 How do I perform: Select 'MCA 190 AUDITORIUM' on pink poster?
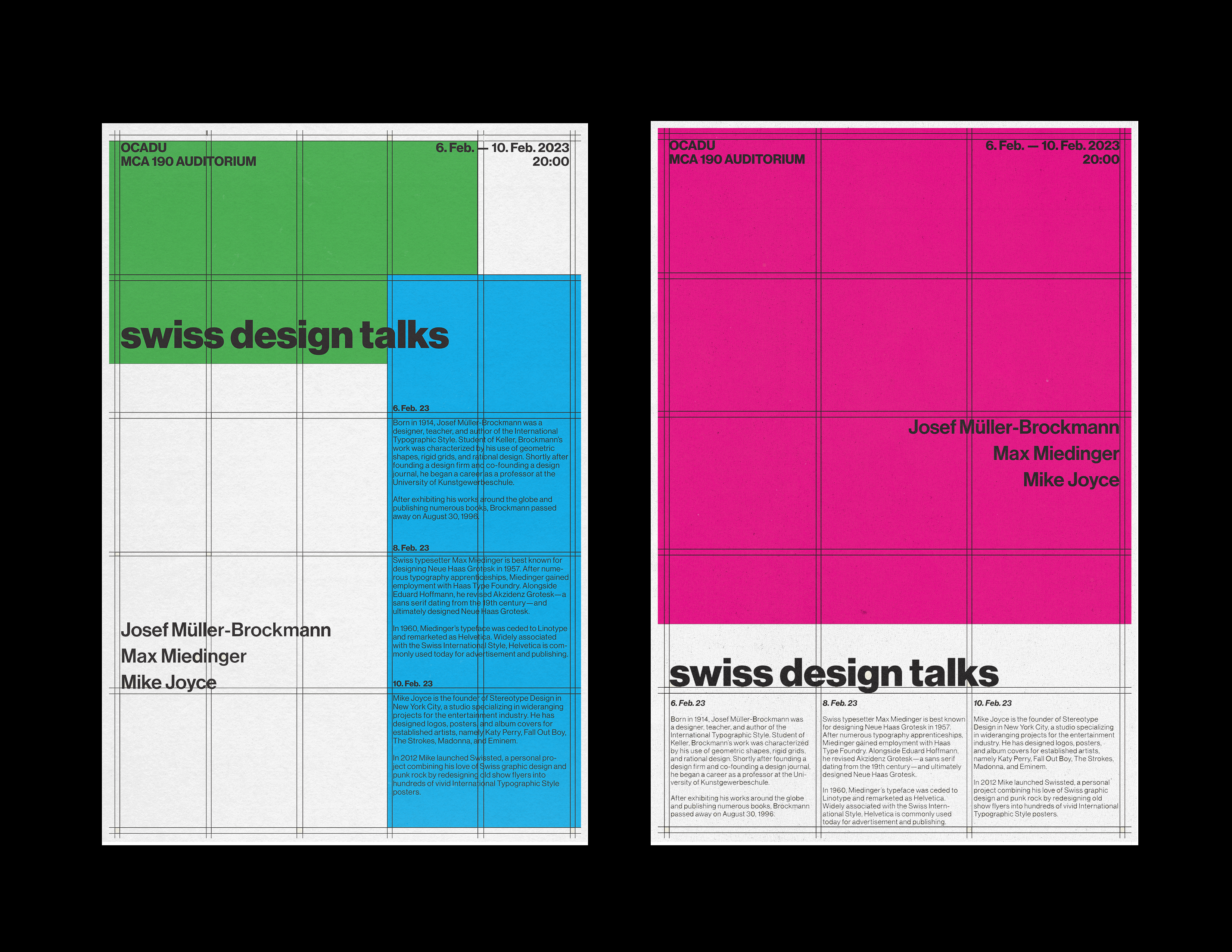pos(737,160)
